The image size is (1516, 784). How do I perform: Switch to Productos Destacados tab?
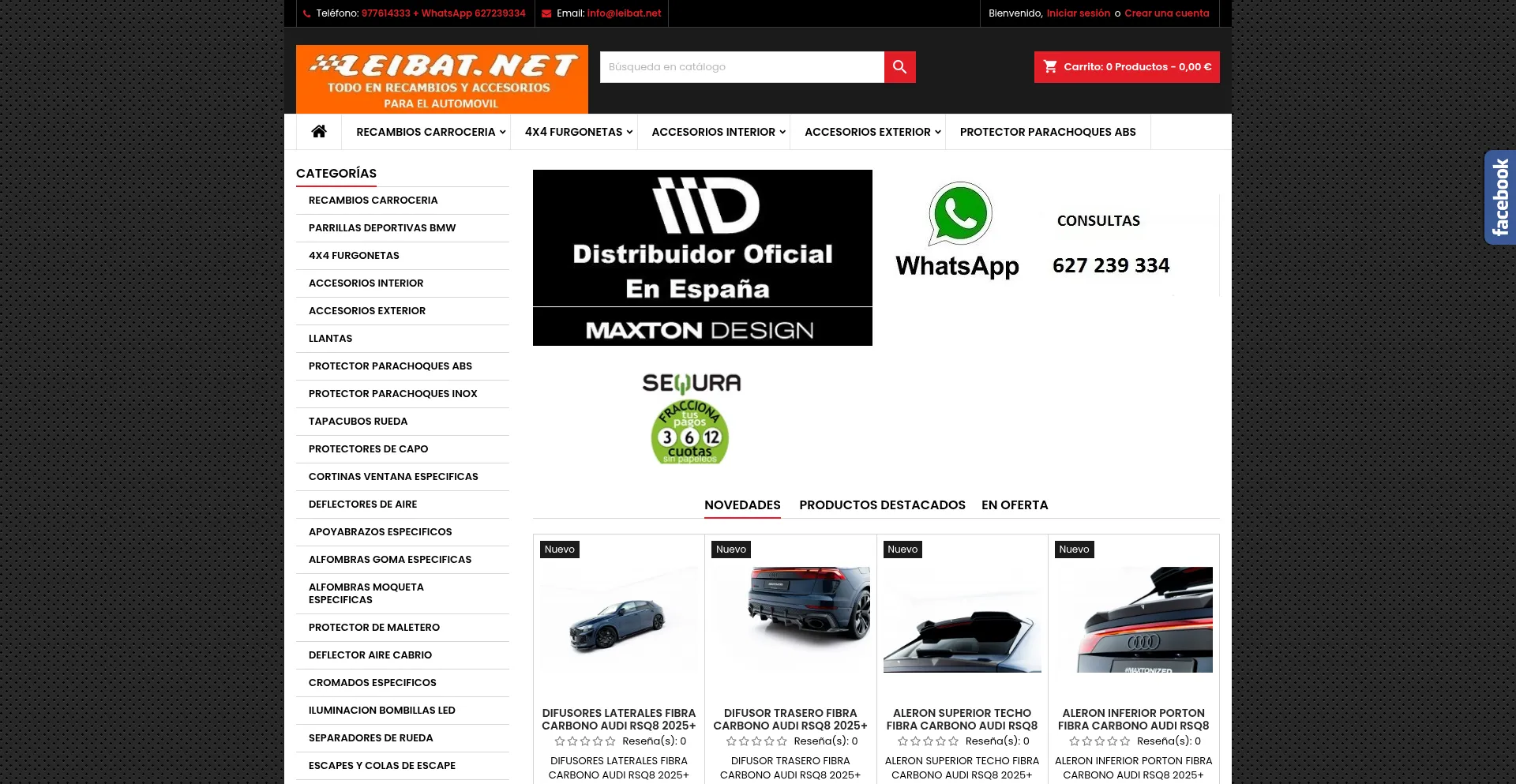882,505
